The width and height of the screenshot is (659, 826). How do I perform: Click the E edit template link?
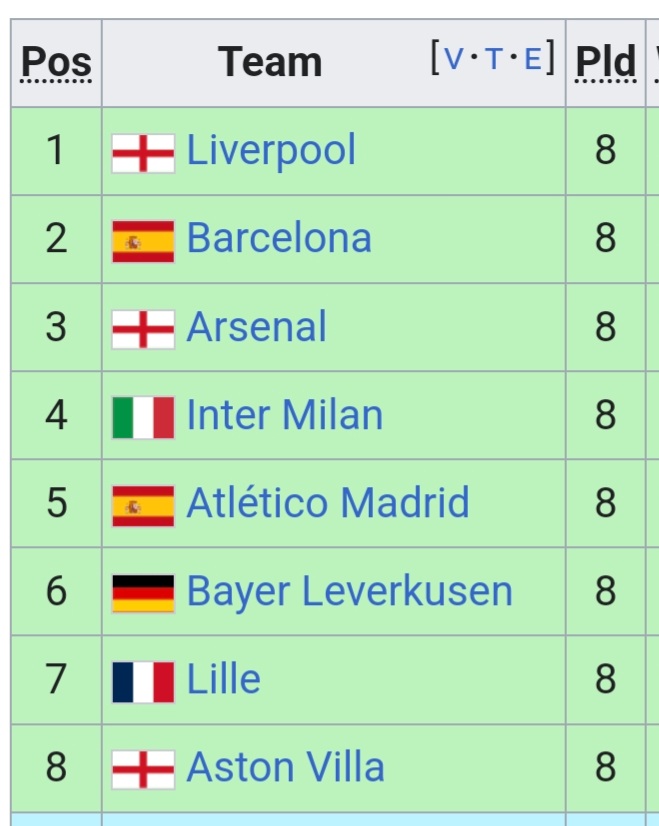tap(533, 58)
